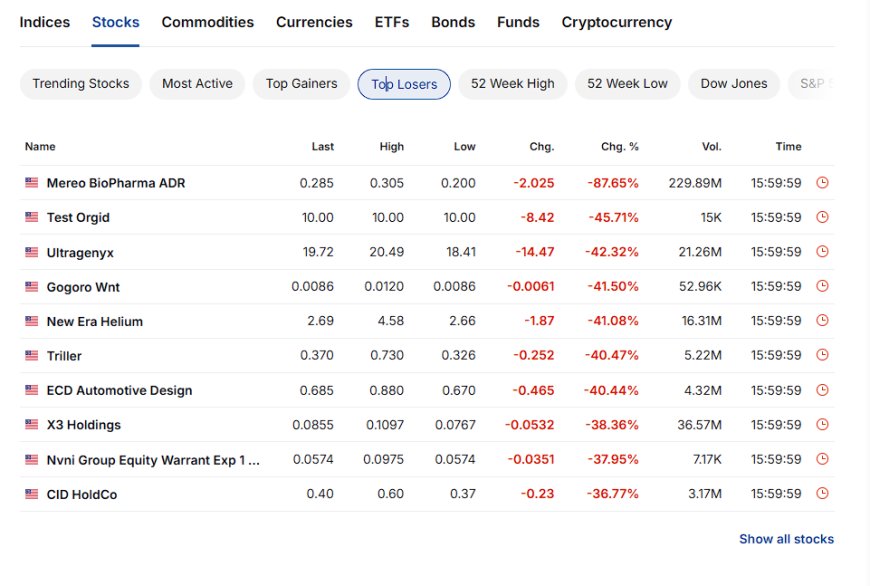Click the clock icon for New Era Helium
Screen dimensions: 870x586
pyautogui.click(x=822, y=320)
